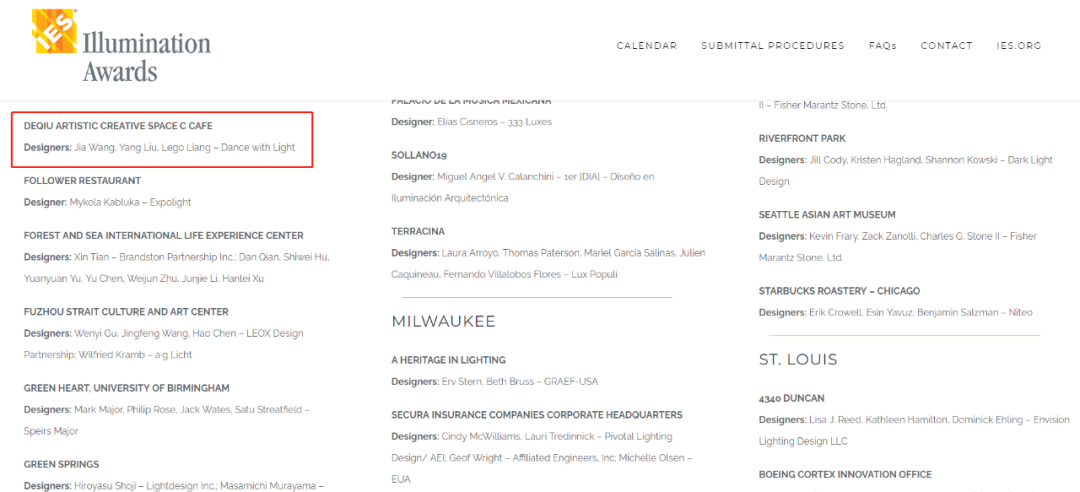Click the Riverfront Park project title

[802, 139]
